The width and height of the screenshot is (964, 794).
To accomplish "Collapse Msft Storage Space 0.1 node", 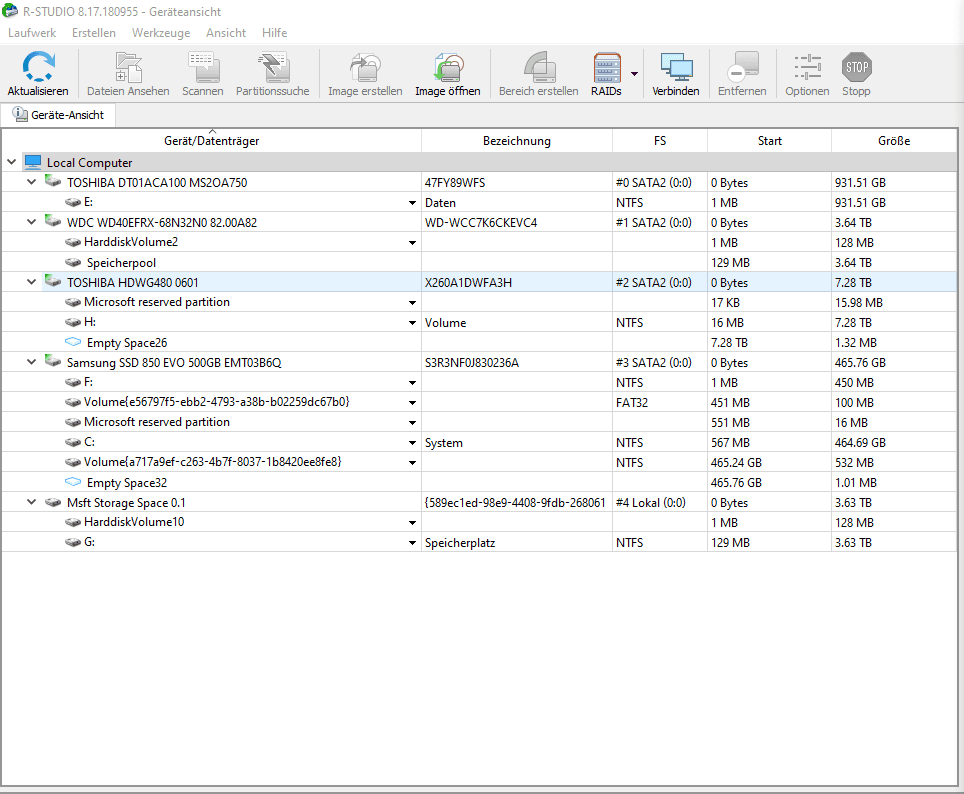I will click(x=31, y=502).
